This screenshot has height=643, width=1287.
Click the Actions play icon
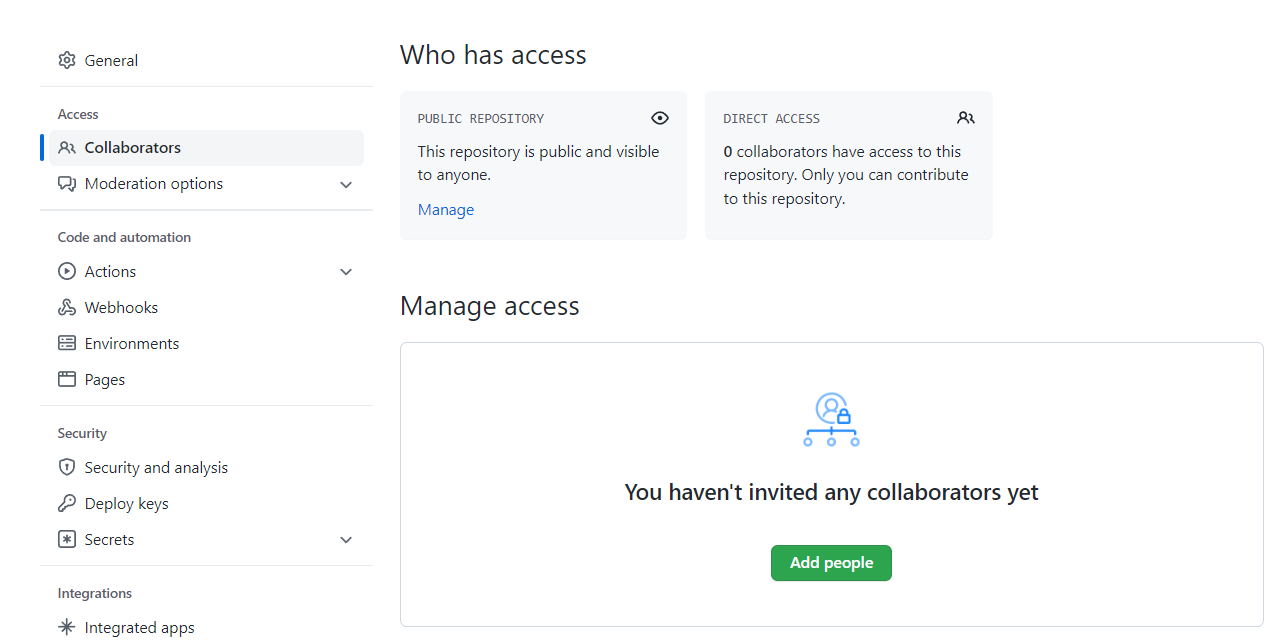(67, 272)
